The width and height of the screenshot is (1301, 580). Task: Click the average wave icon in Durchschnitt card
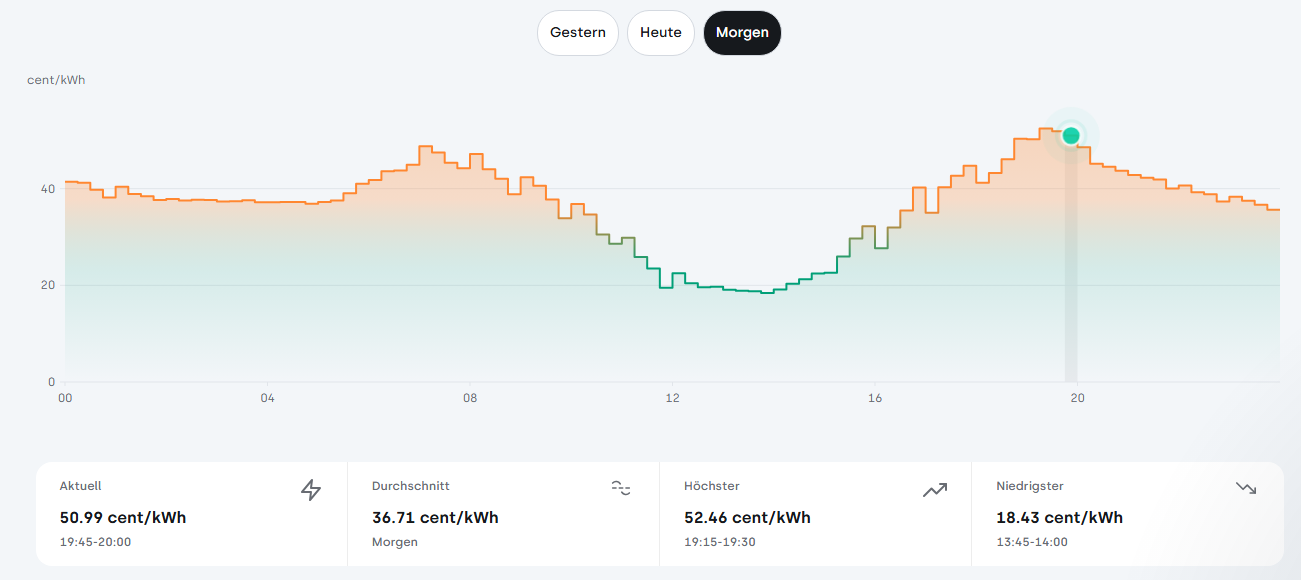coord(622,488)
